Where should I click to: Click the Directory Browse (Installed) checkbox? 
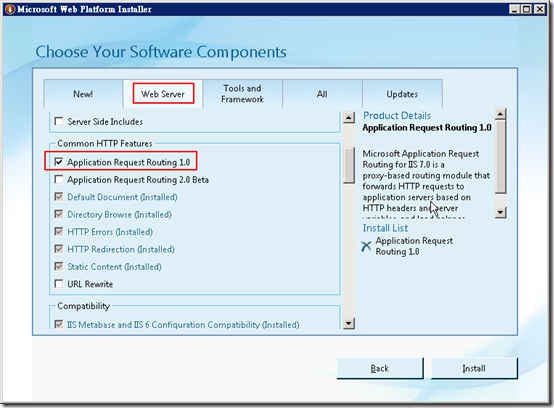tap(59, 214)
